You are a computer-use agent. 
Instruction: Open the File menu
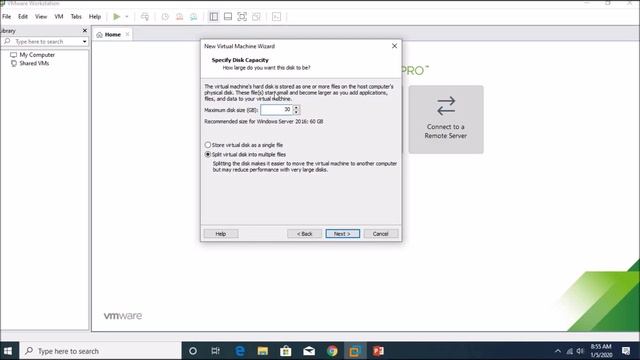click(x=7, y=17)
